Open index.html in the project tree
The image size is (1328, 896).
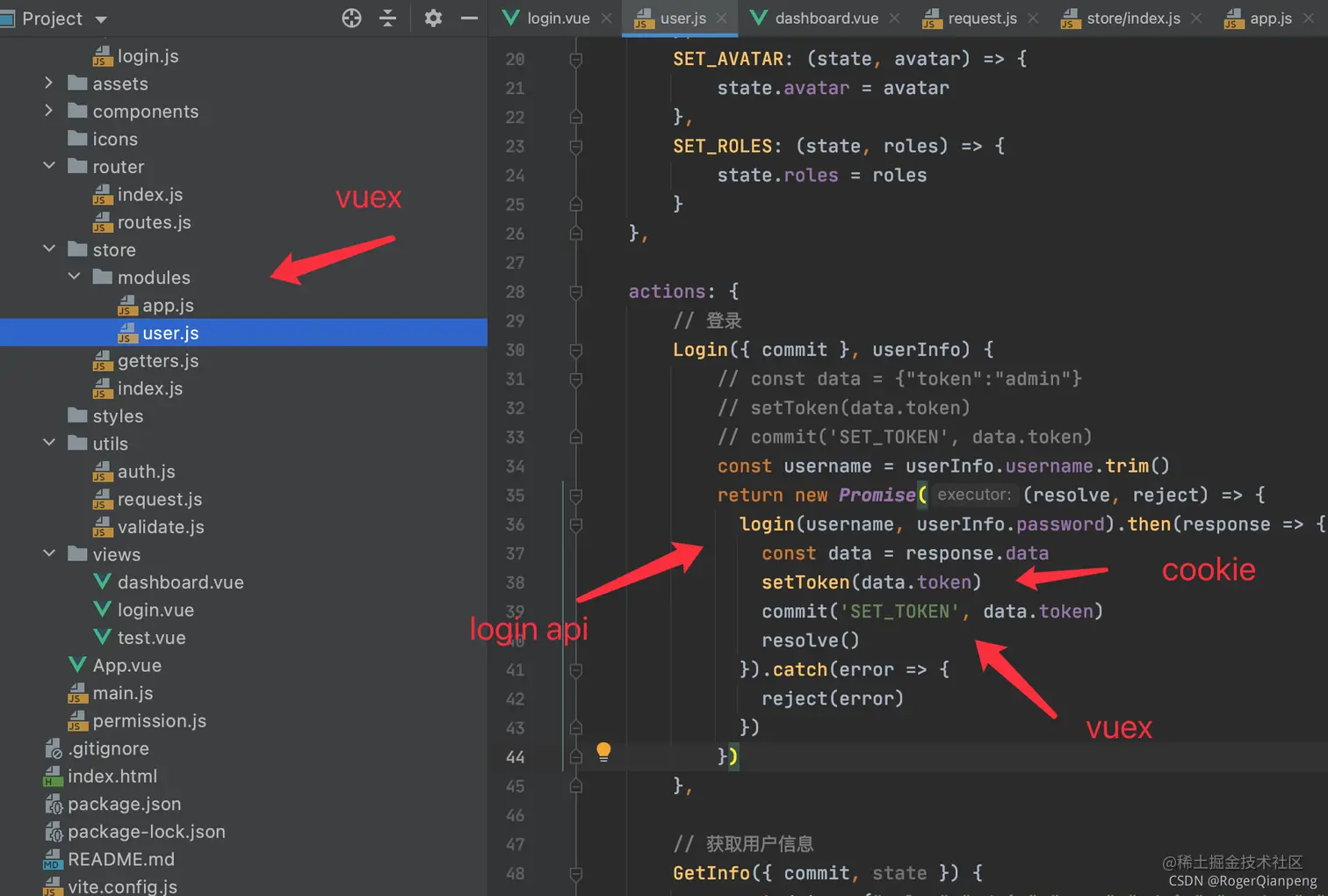click(100, 777)
